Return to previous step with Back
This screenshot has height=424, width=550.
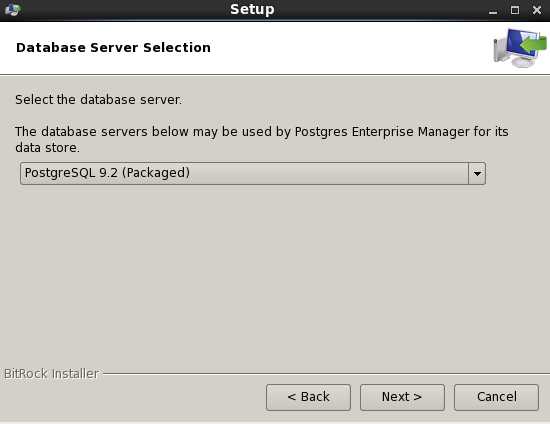tap(308, 397)
